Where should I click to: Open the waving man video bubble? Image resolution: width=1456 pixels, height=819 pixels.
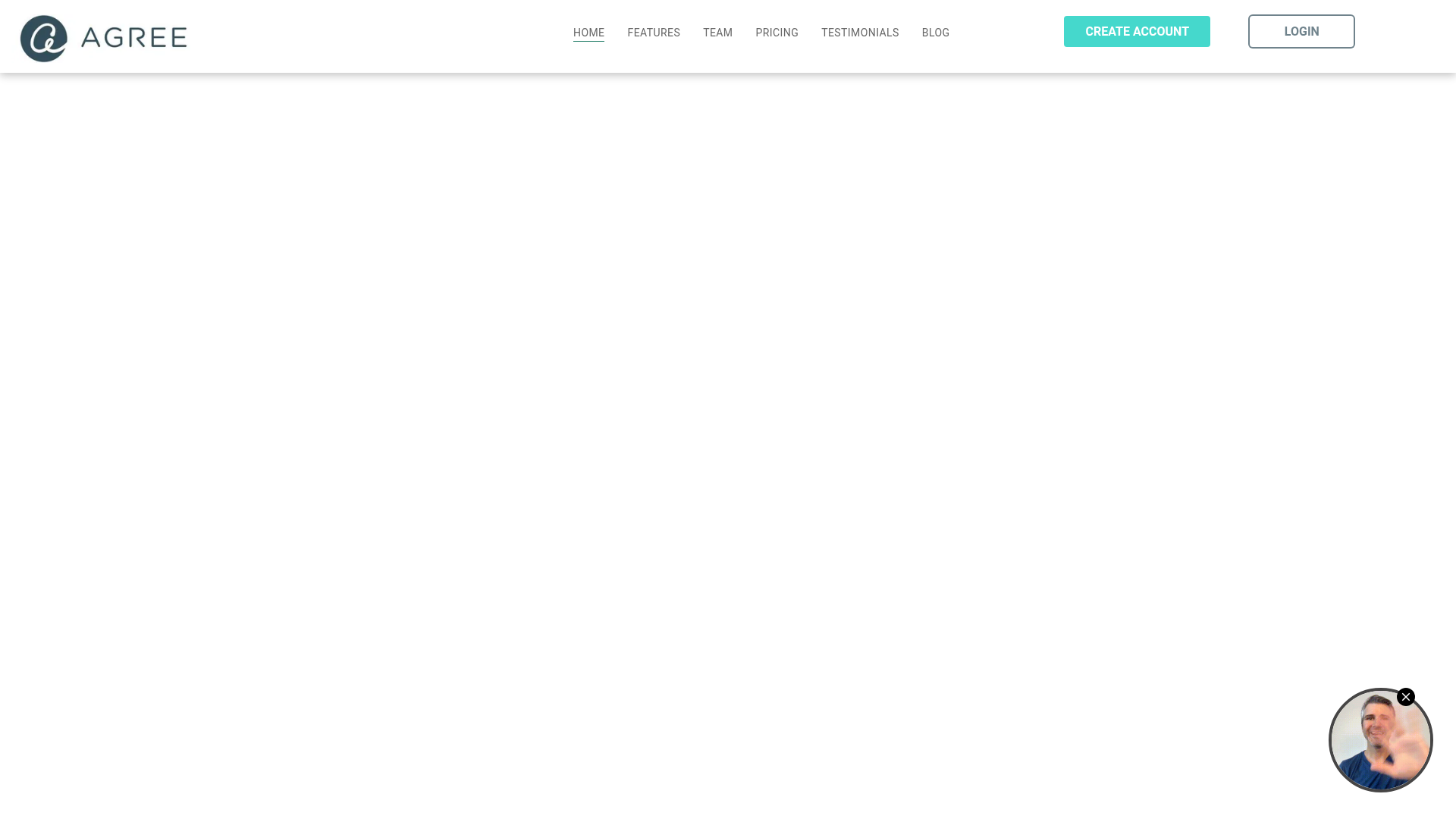point(1380,740)
